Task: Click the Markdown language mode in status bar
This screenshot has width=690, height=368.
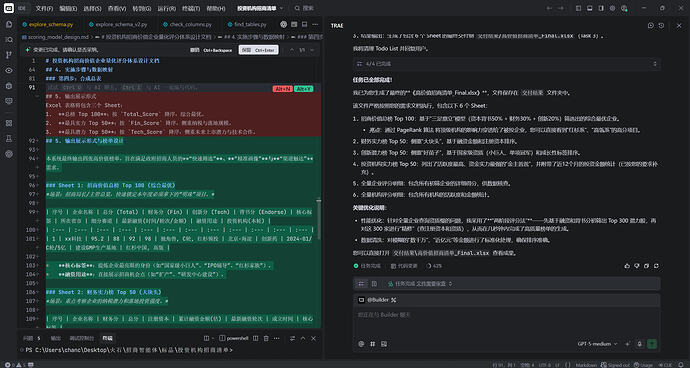Action: coord(588,365)
